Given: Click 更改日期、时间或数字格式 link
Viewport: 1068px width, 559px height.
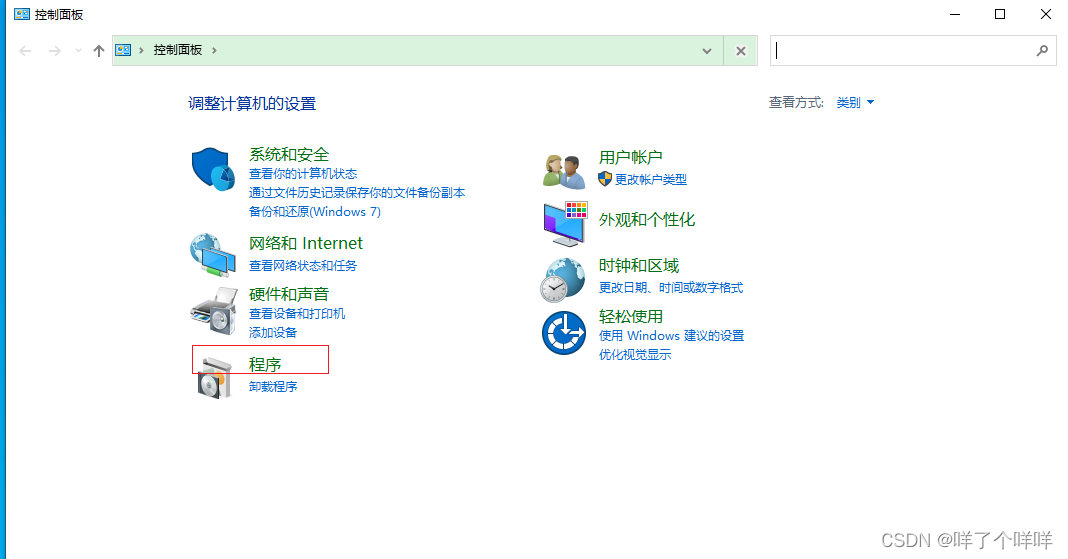Looking at the screenshot, I should click(671, 288).
